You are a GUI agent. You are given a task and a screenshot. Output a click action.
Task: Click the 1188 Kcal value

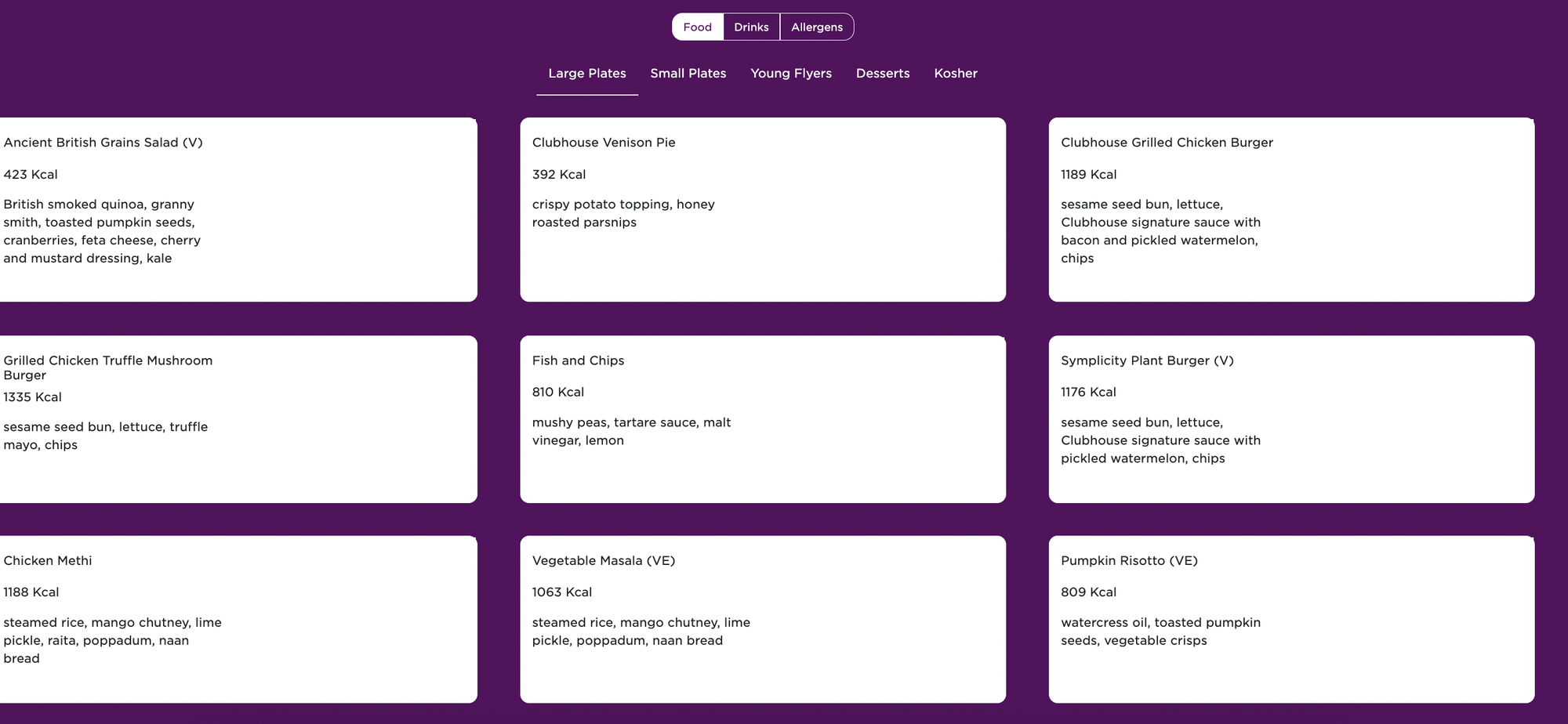click(31, 592)
